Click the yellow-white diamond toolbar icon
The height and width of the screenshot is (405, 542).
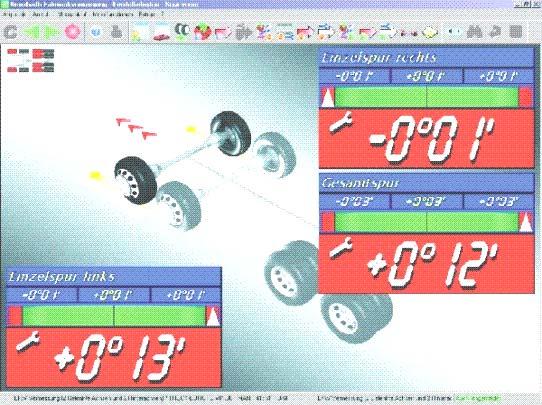pos(430,33)
